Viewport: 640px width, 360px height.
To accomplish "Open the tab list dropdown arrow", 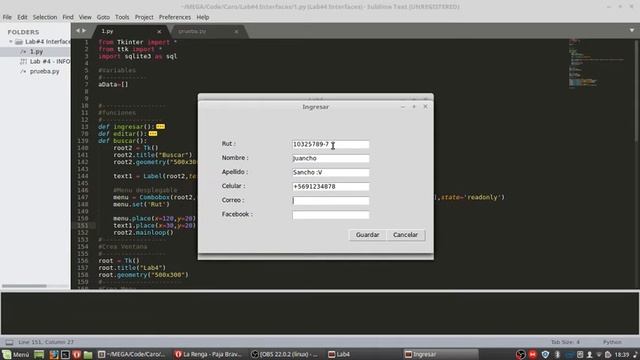I will tap(632, 30).
